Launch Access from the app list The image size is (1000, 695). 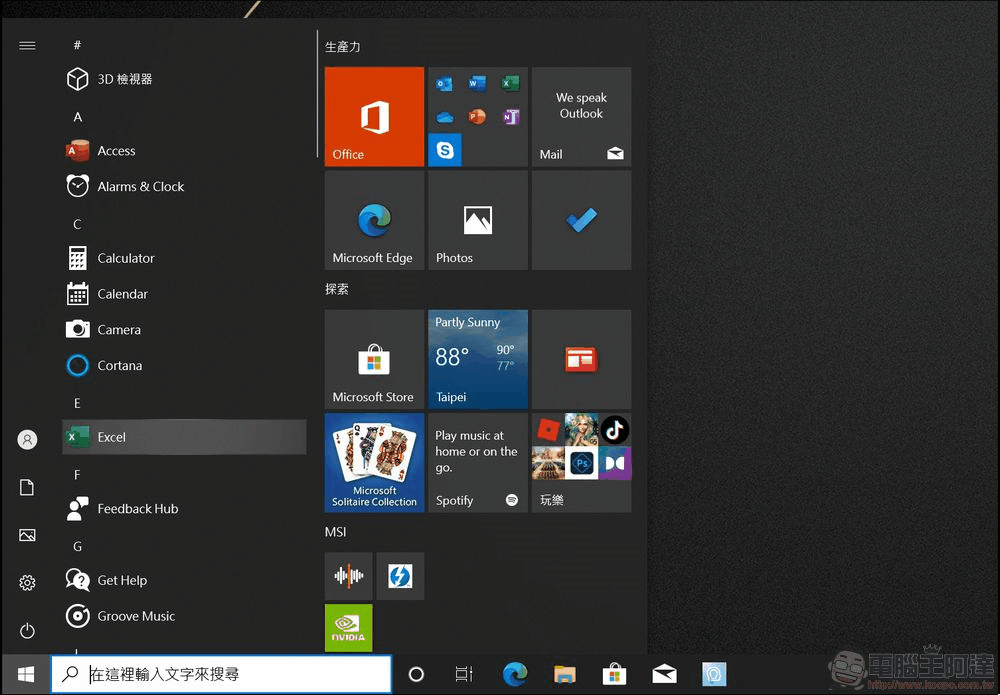click(184, 150)
